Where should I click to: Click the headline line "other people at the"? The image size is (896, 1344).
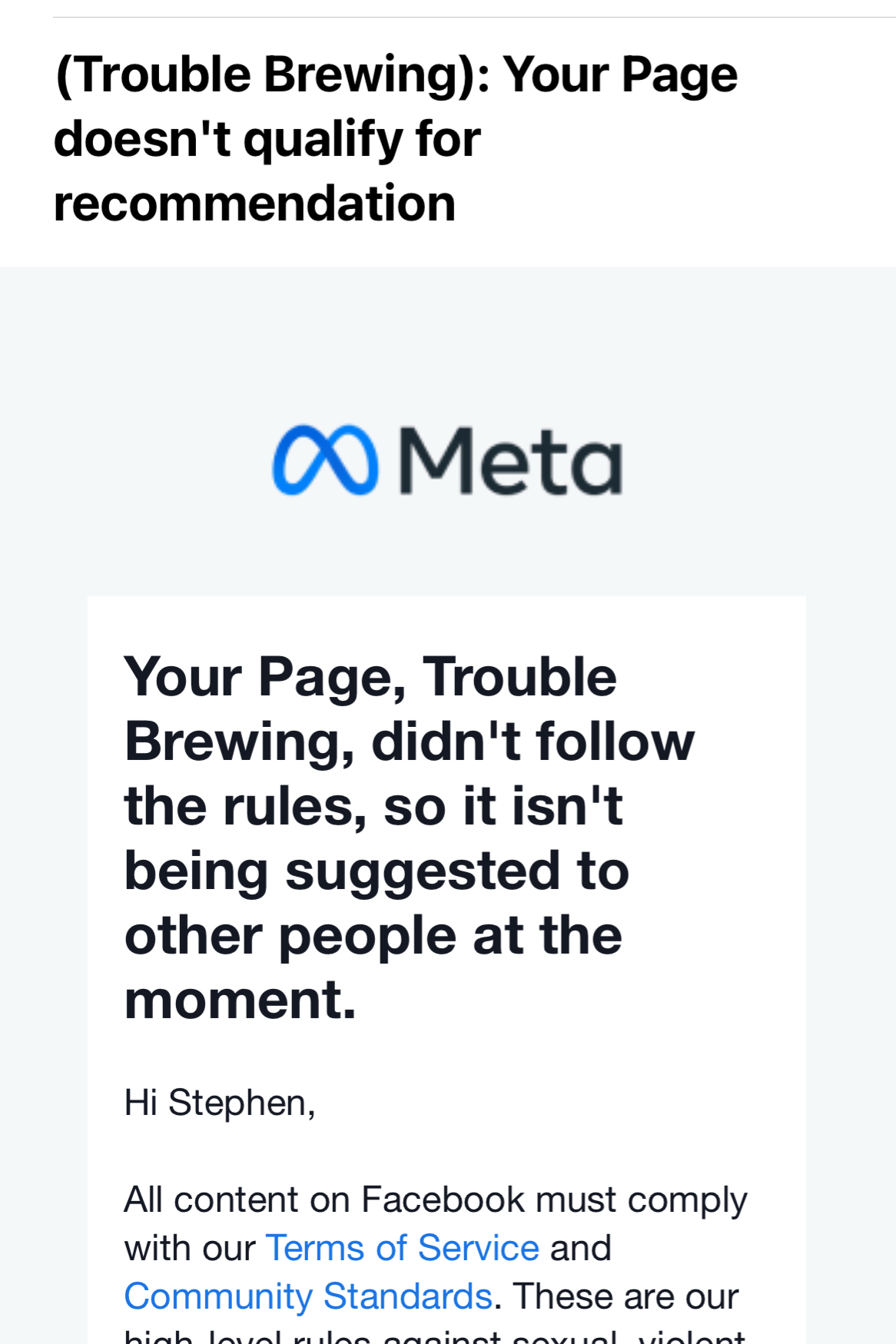click(373, 935)
